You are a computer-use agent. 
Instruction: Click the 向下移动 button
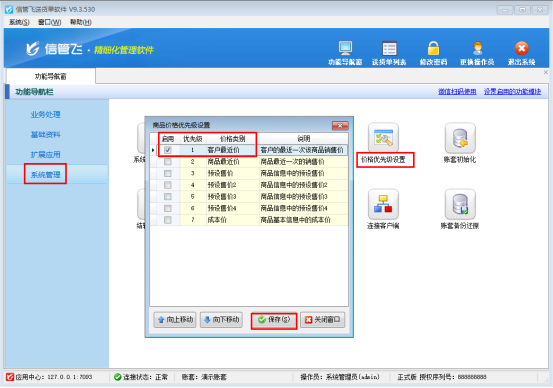(x=221, y=320)
